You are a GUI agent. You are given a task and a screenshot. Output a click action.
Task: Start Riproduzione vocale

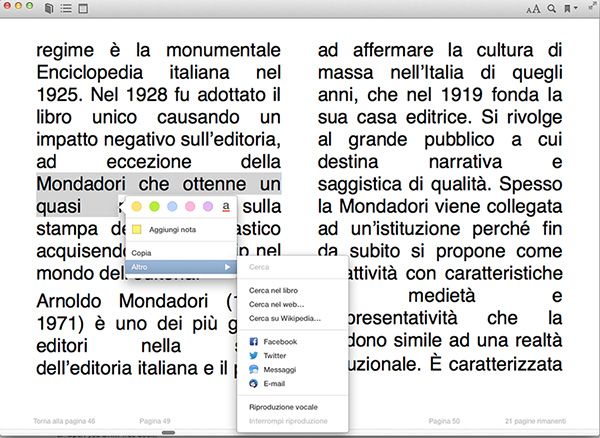point(283,407)
